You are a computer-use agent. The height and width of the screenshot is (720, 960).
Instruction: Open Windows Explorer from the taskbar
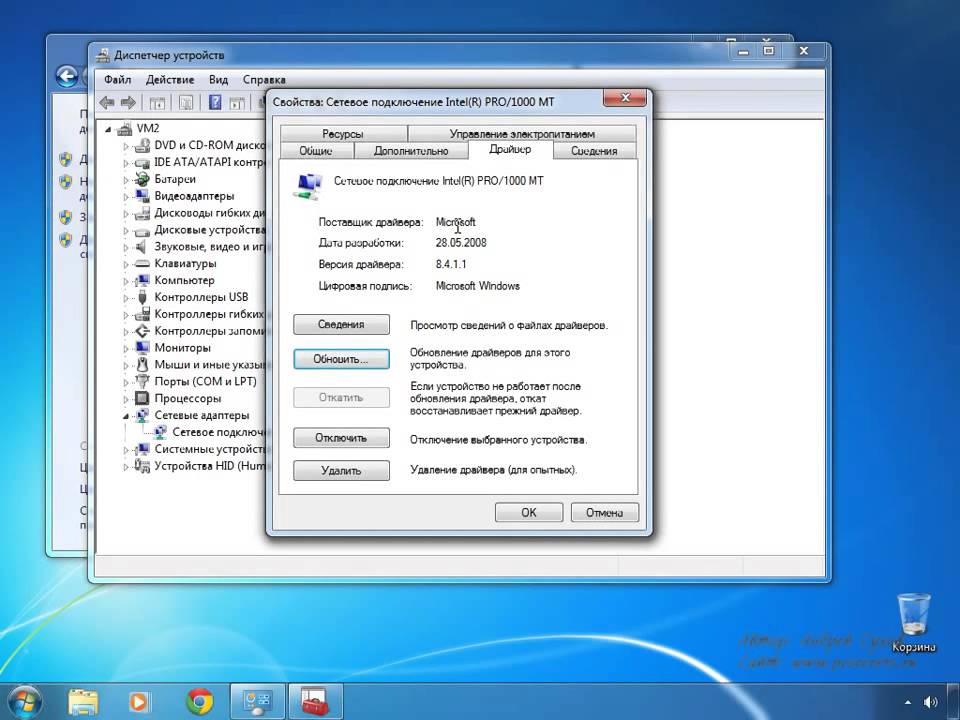click(83, 702)
